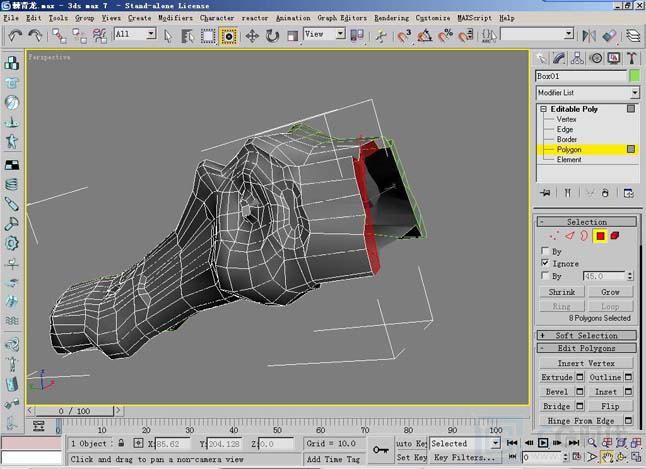This screenshot has width=646, height=469.
Task: Switch to the Hierarchy panel tab
Action: 577,58
